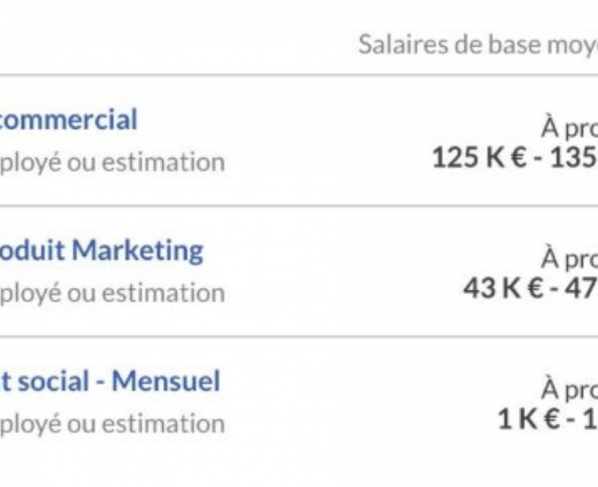Open the social - Mensuel job link
The height and width of the screenshot is (487, 598).
click(x=110, y=381)
